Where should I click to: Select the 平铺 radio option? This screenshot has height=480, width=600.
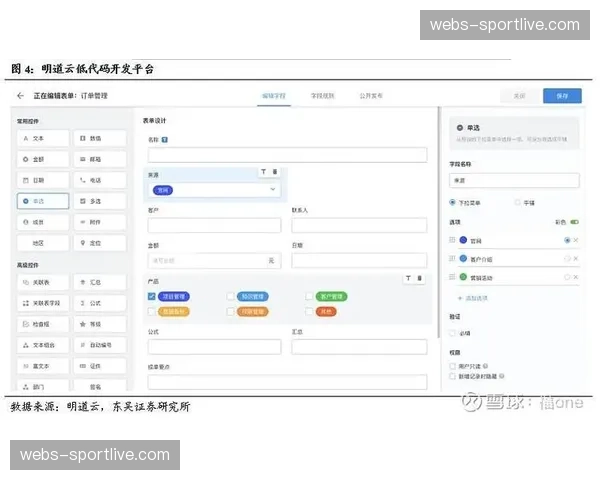tap(518, 202)
